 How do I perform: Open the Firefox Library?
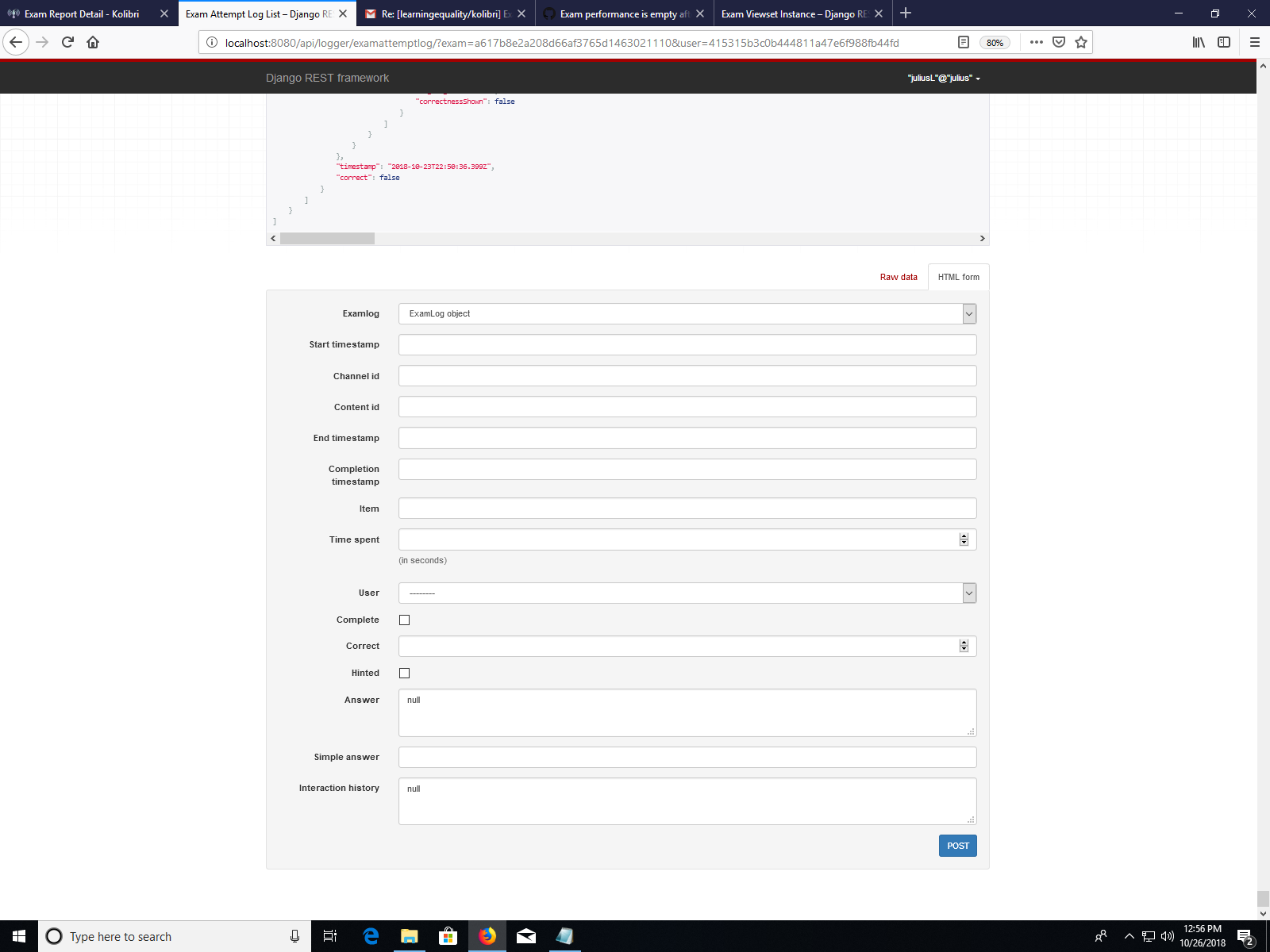tap(1199, 43)
